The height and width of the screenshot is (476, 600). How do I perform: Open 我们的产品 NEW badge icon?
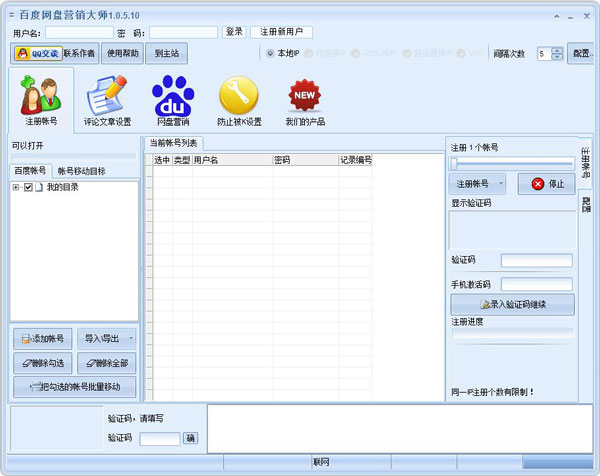(x=305, y=102)
